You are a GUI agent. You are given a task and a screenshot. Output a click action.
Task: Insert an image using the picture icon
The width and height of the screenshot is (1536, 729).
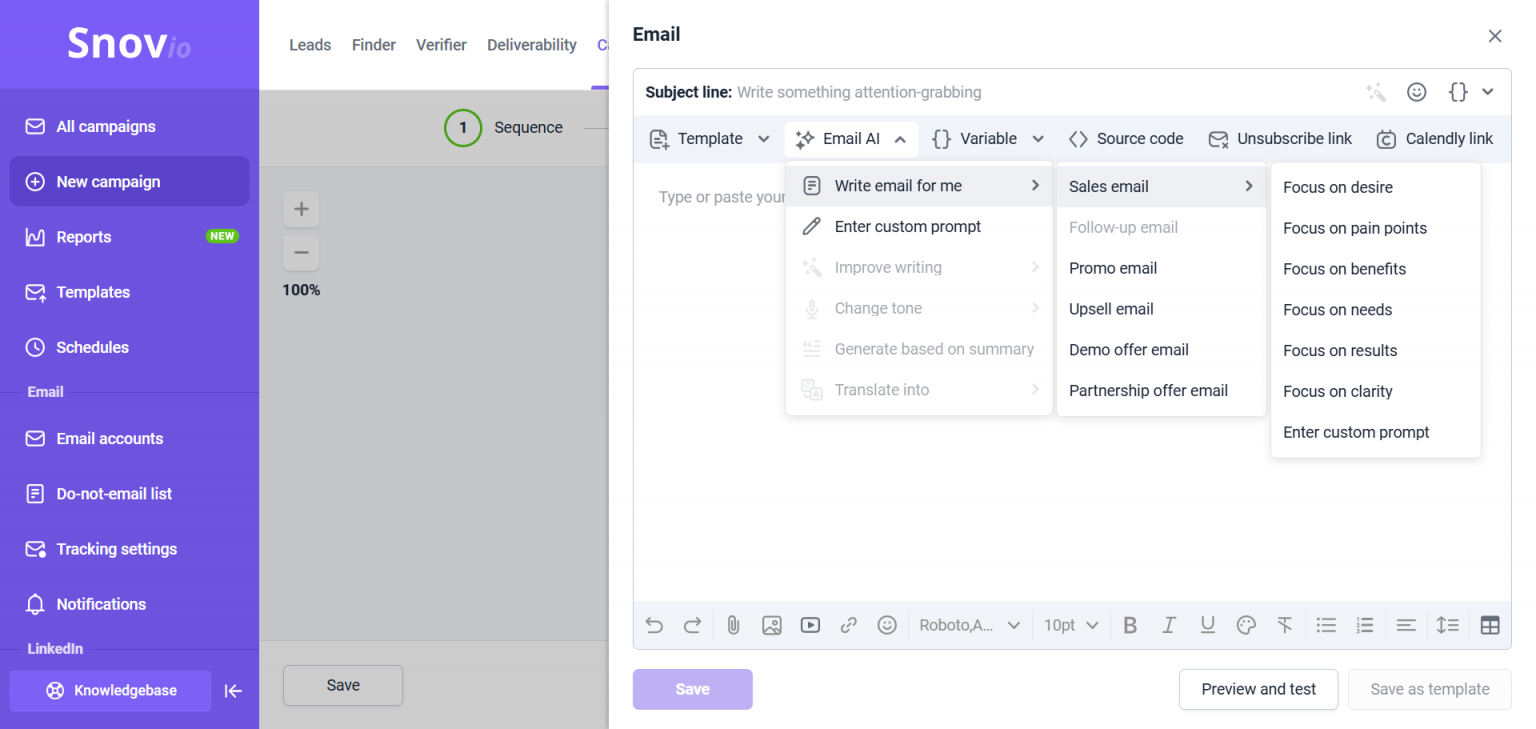771,625
